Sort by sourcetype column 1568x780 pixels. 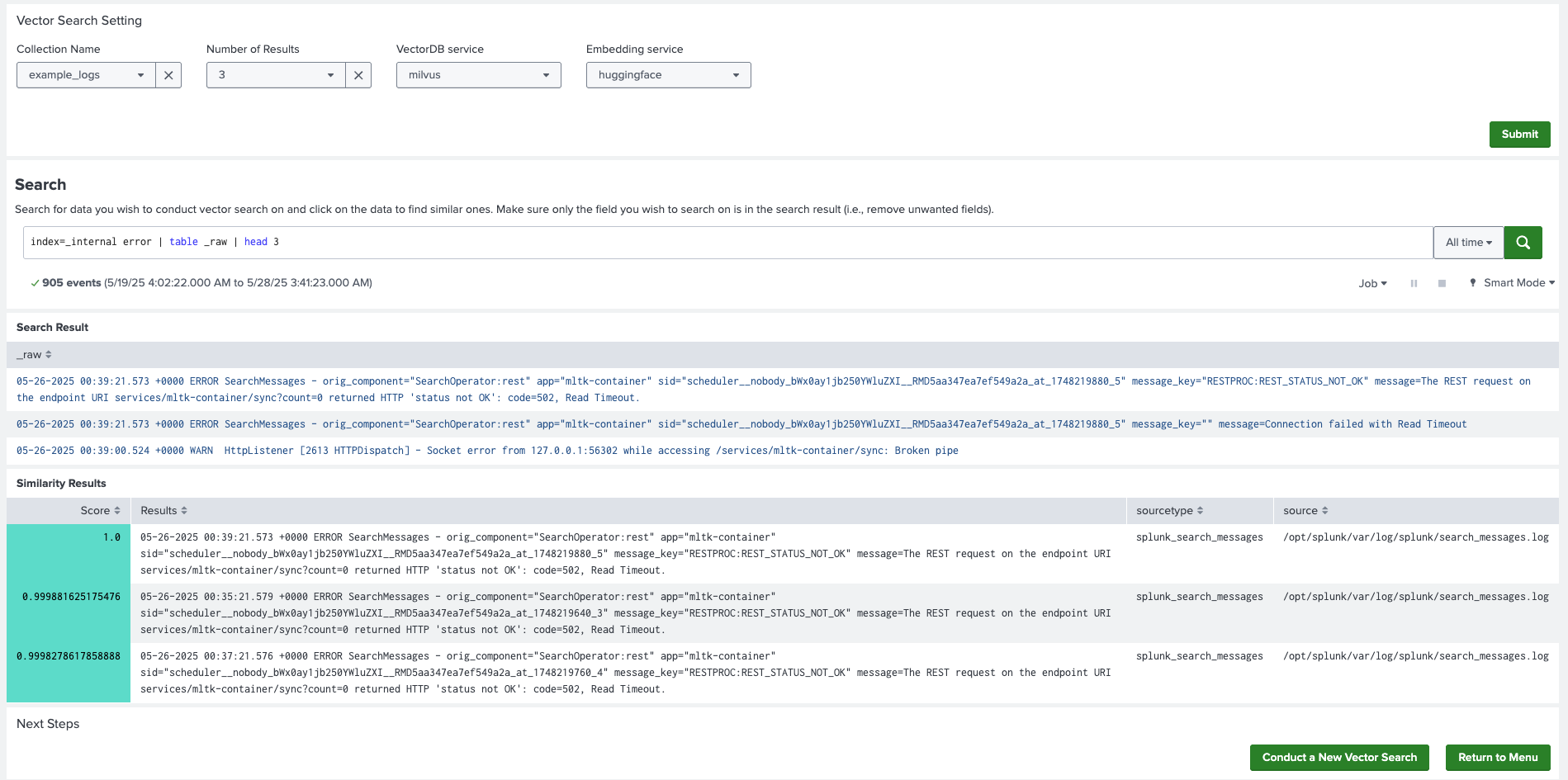click(x=1169, y=511)
